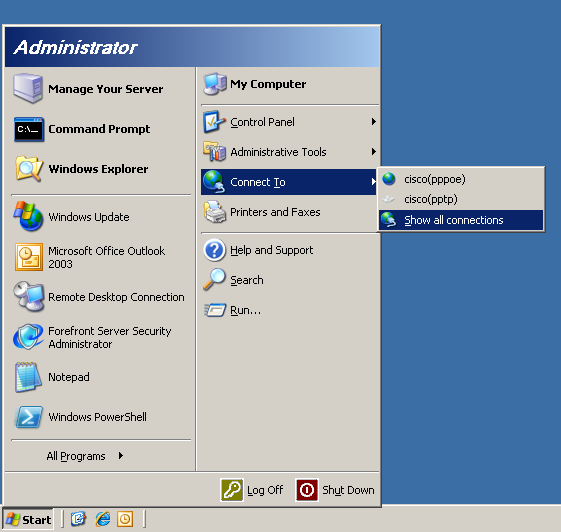The image size is (561, 532).
Task: Launch Internet Explorer from Quick Launch
Action: pyautogui.click(x=103, y=519)
